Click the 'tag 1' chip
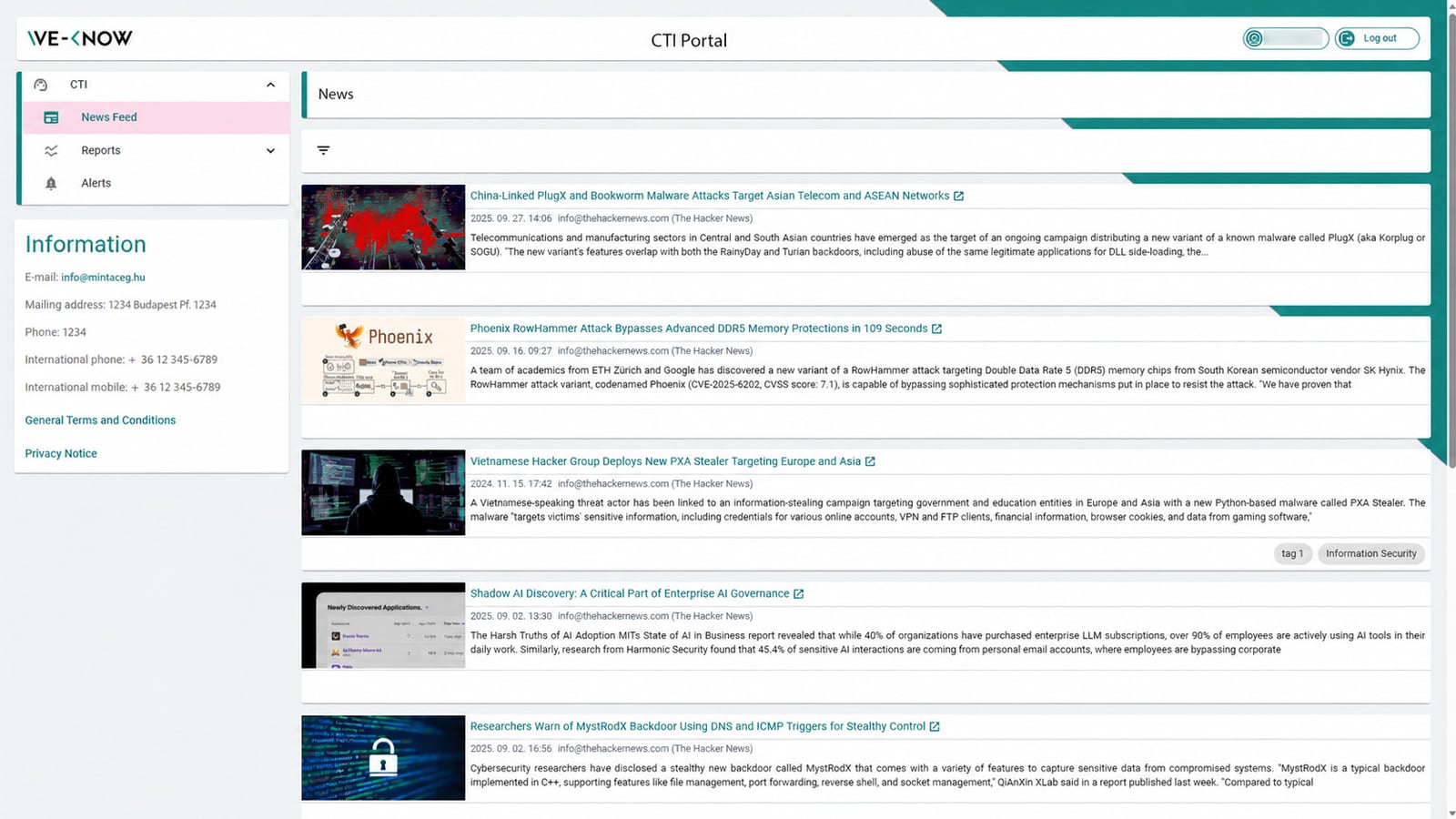This screenshot has height=819, width=1456. (1292, 553)
